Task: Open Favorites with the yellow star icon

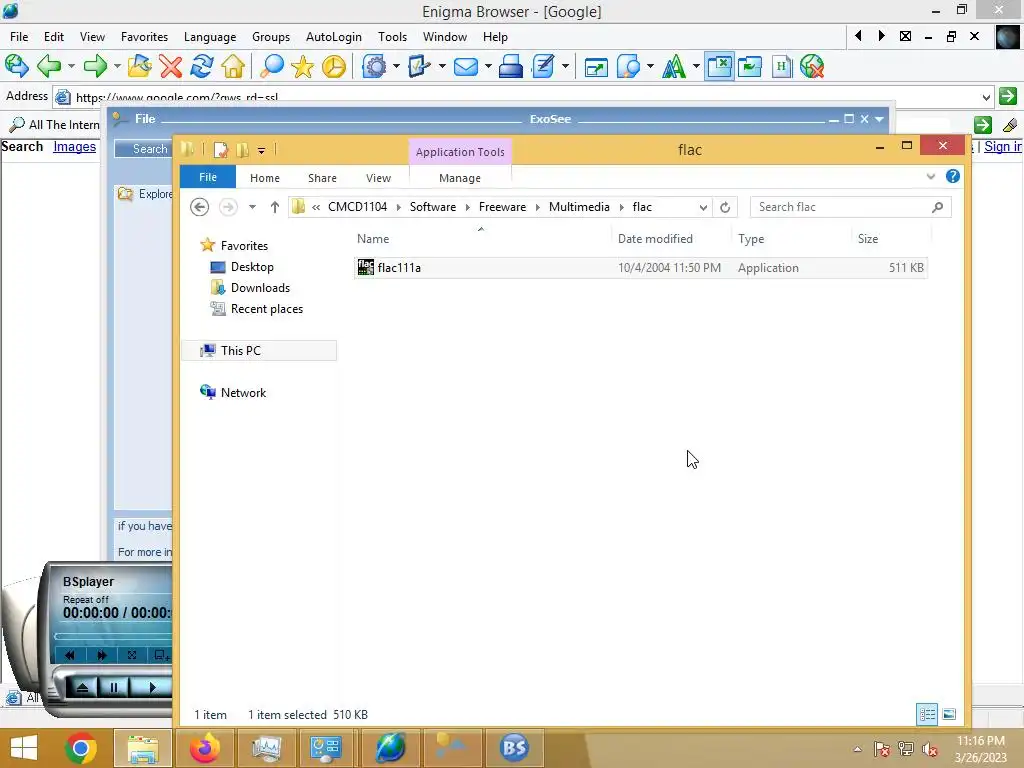Action: pyautogui.click(x=302, y=66)
